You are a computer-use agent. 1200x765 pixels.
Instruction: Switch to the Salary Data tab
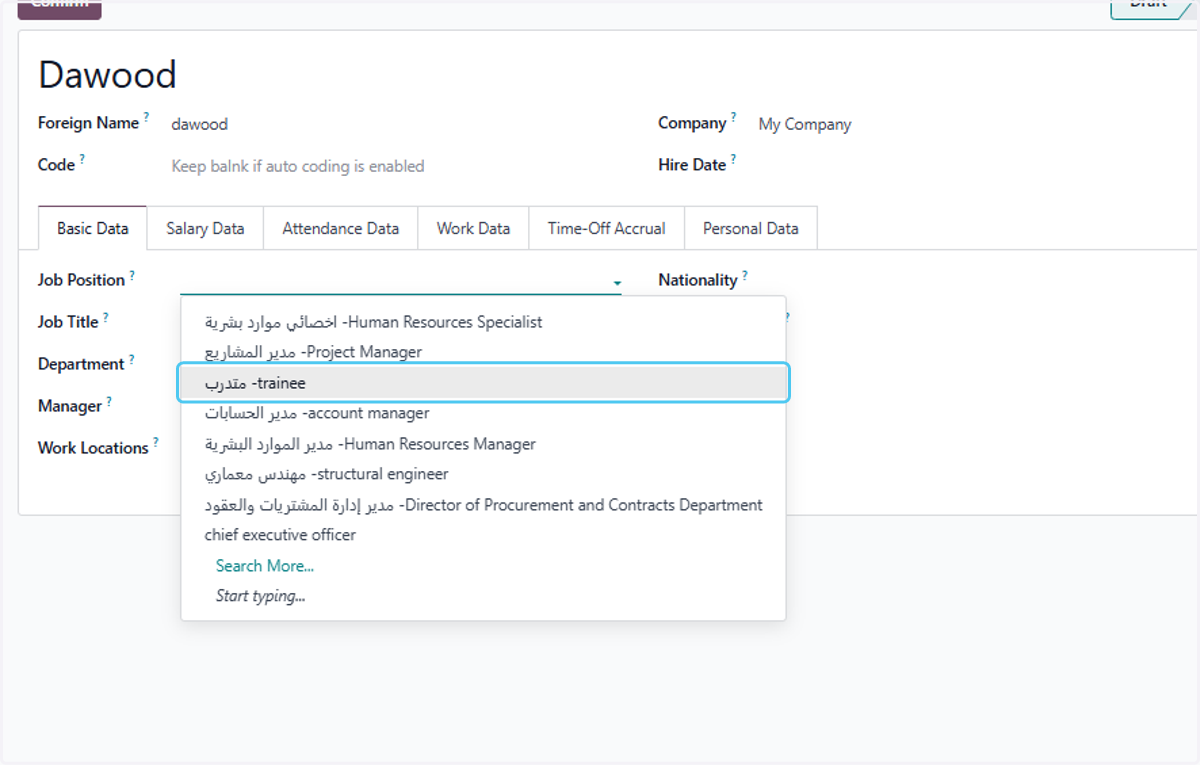click(205, 228)
